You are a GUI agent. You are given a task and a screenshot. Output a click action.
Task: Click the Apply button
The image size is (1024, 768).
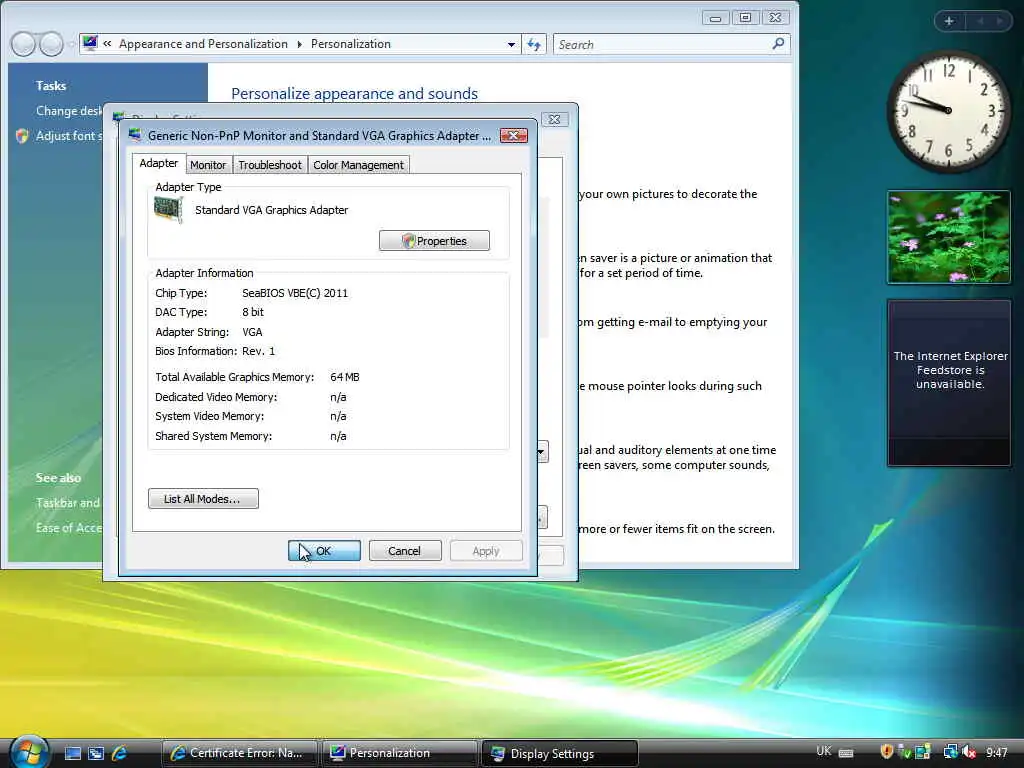tap(486, 551)
